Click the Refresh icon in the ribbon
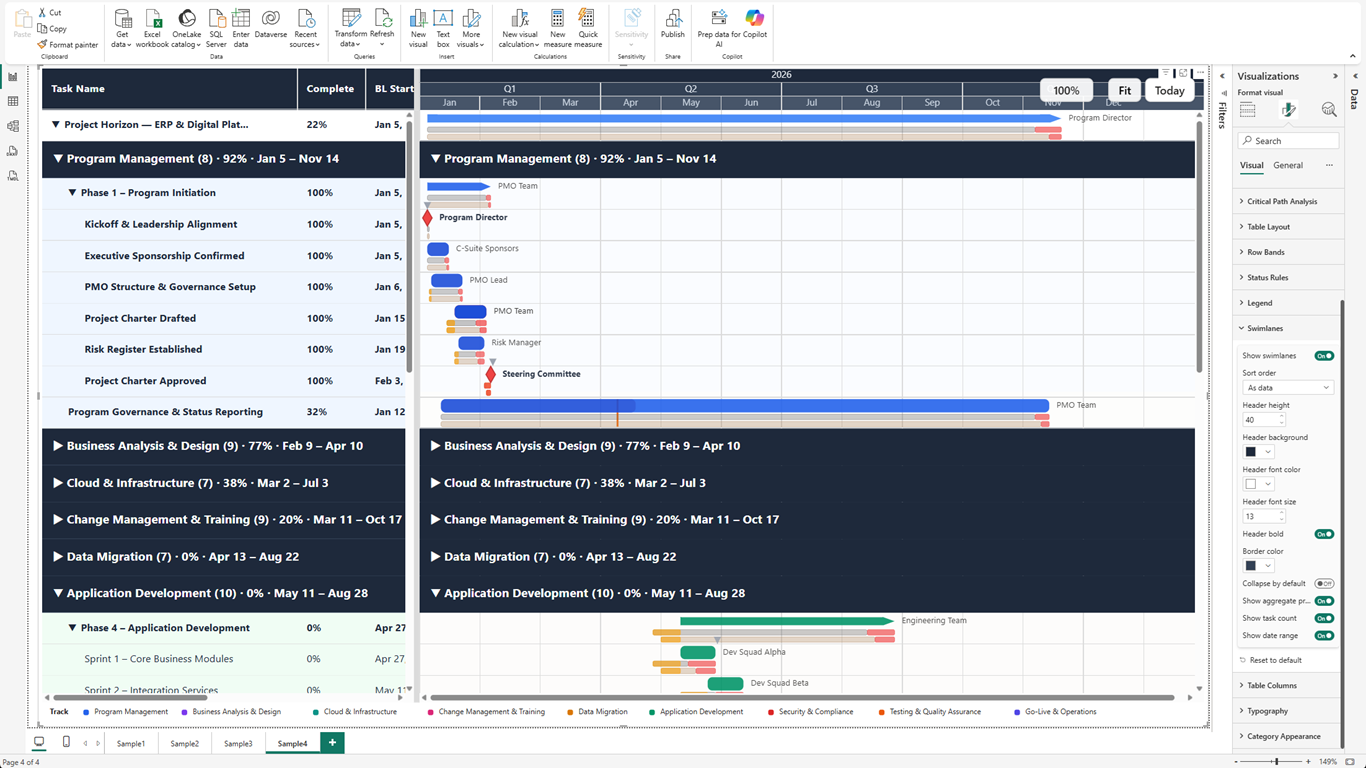The width and height of the screenshot is (1366, 768). (382, 27)
